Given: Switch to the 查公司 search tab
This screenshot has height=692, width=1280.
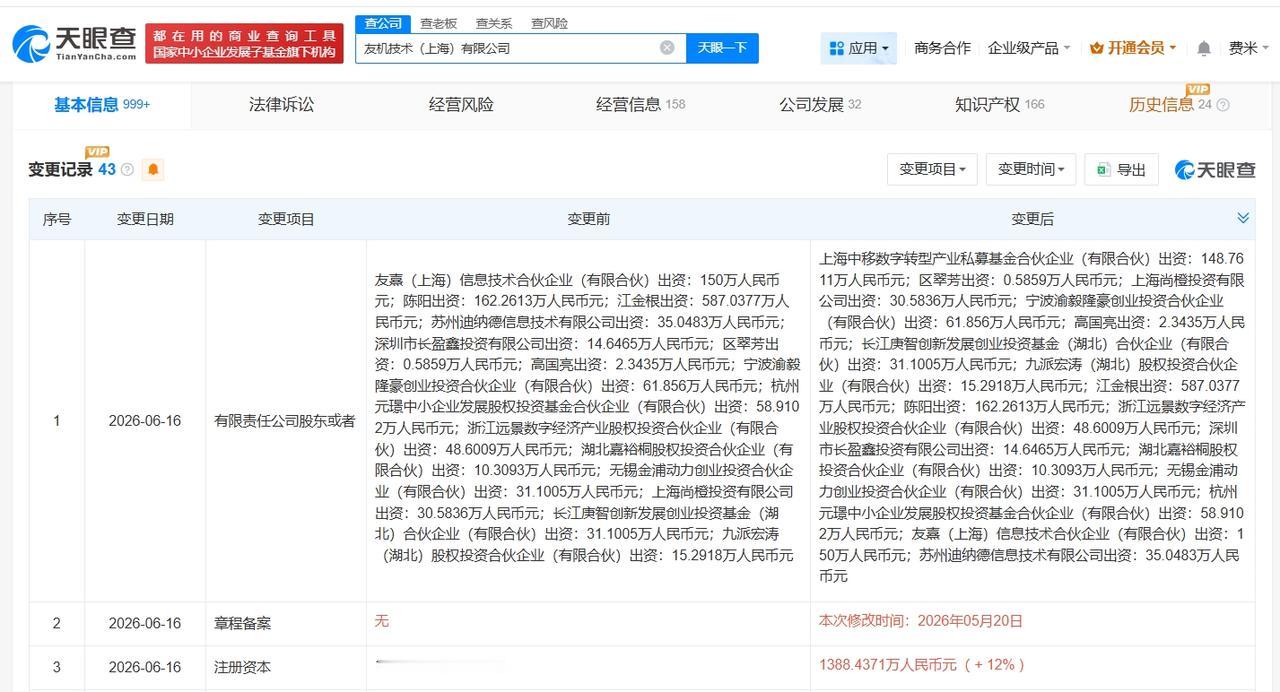Looking at the screenshot, I should coord(382,23).
